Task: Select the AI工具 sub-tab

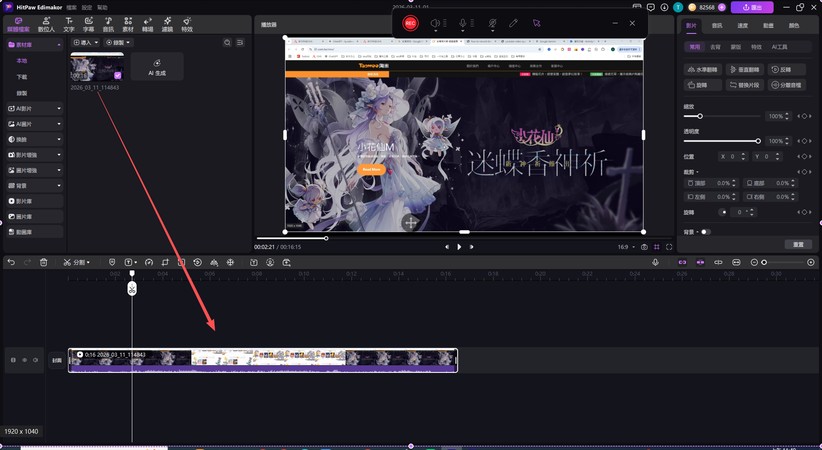Action: (779, 47)
